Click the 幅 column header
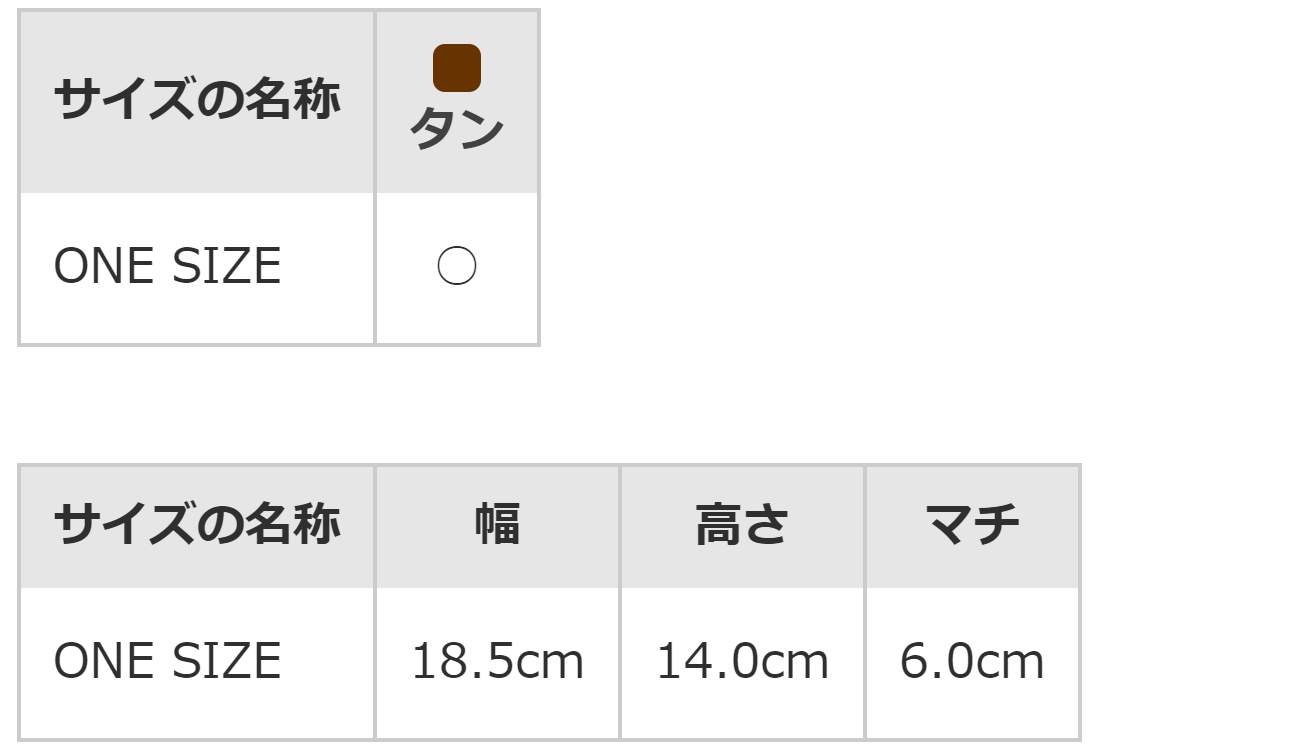 (497, 524)
